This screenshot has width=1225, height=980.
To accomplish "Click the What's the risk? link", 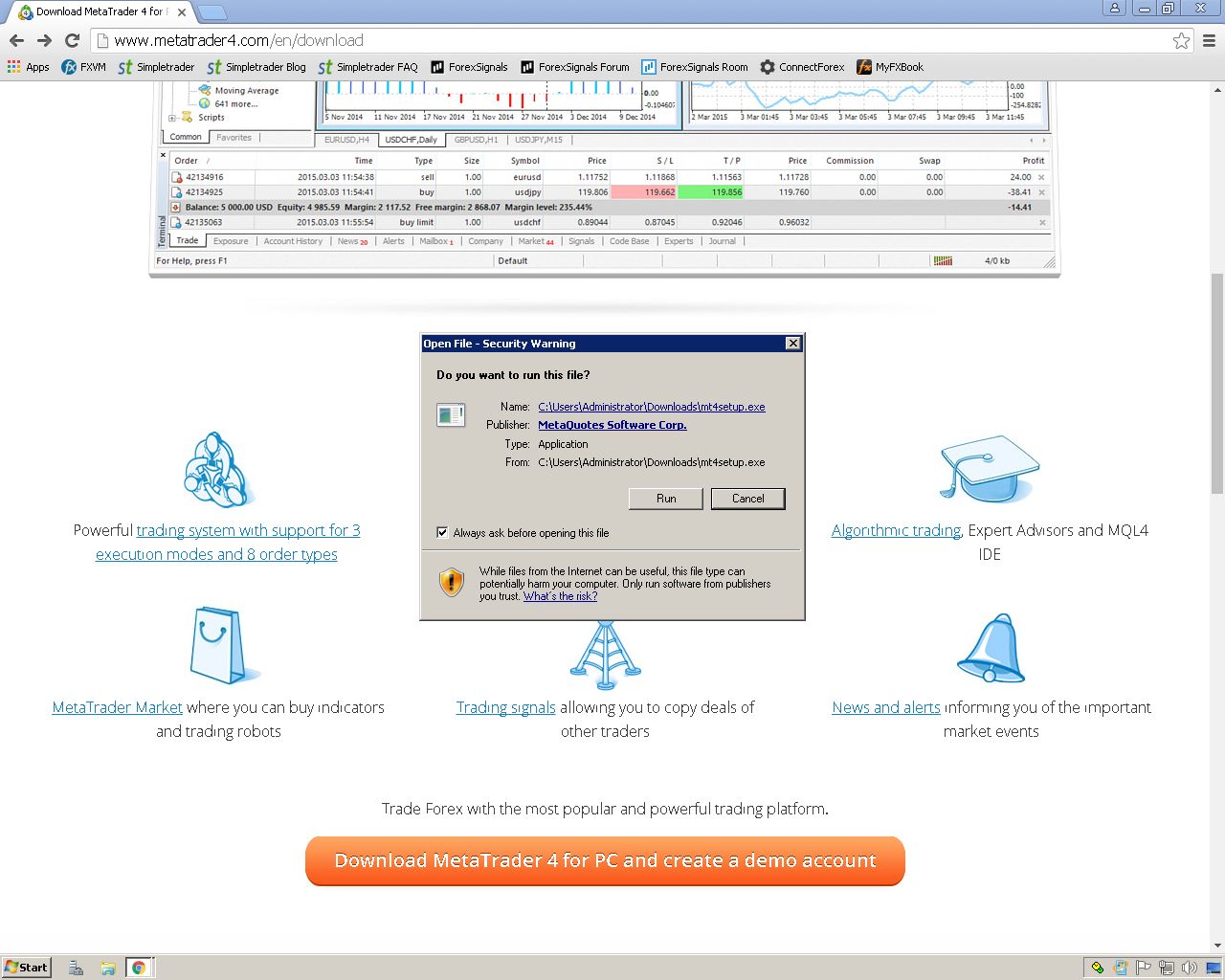I will pyautogui.click(x=560, y=596).
